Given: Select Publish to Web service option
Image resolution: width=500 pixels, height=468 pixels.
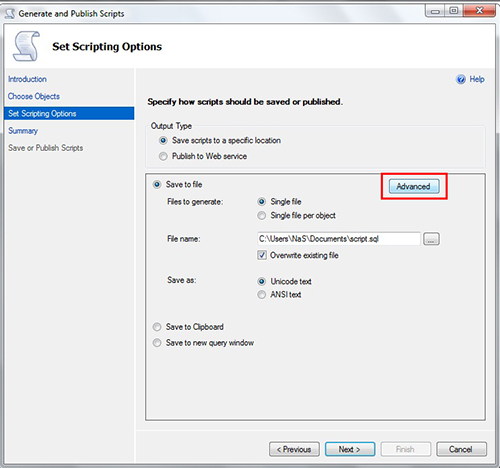Looking at the screenshot, I should click(163, 156).
